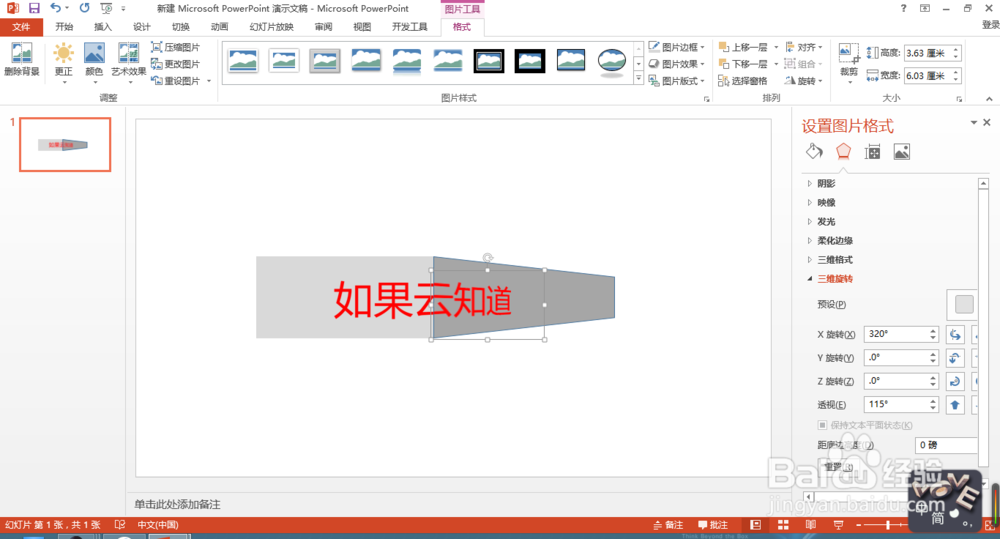
Task: Click the Notes (备注) status bar button
Action: (668, 525)
